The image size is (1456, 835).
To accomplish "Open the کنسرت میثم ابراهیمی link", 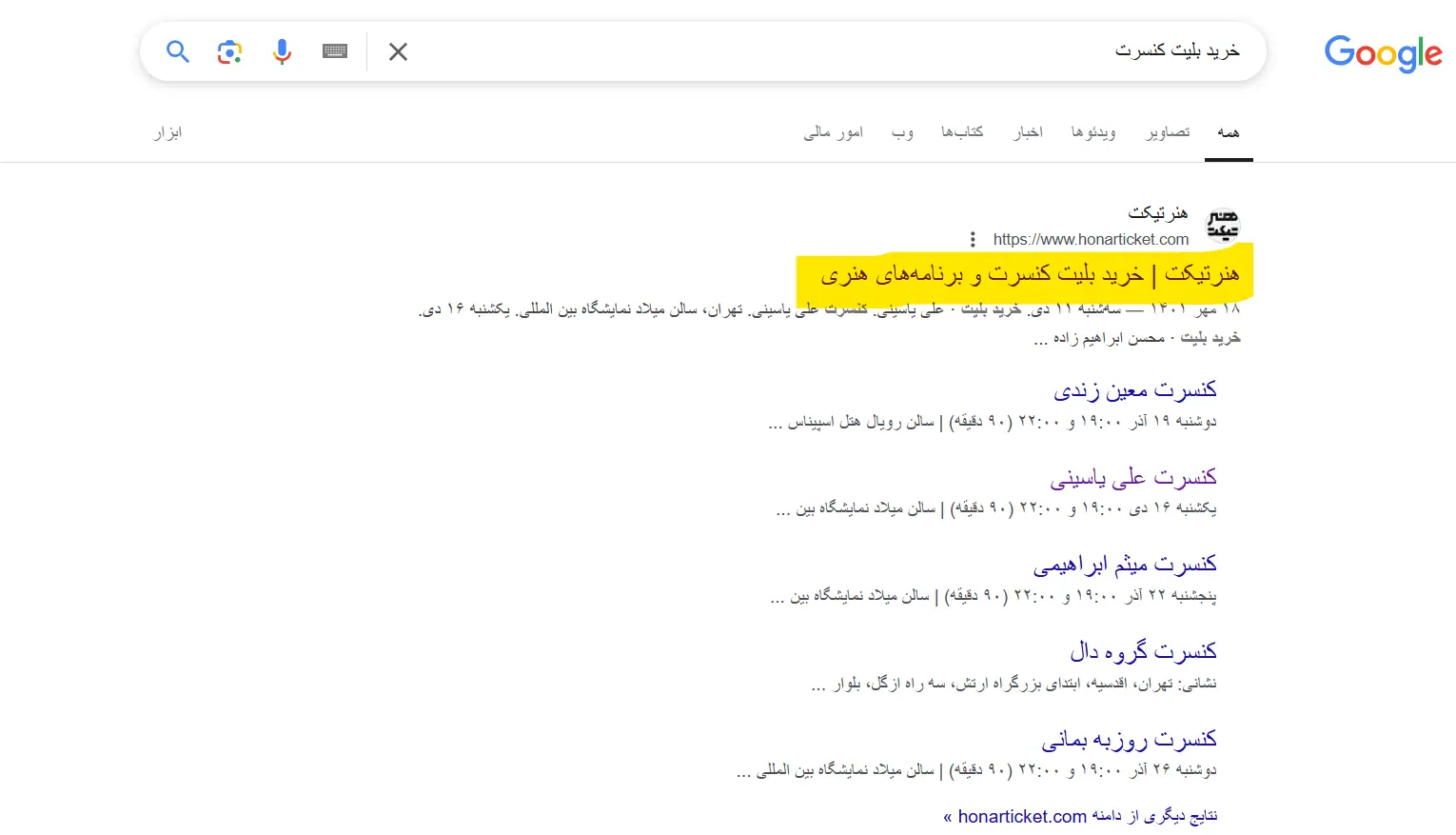I will click(x=1125, y=565).
